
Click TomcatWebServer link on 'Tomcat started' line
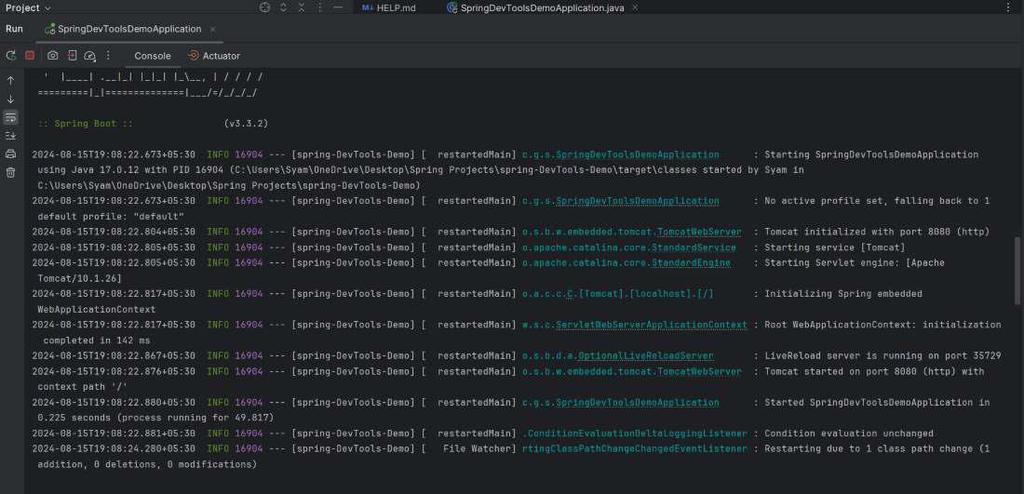click(x=699, y=372)
